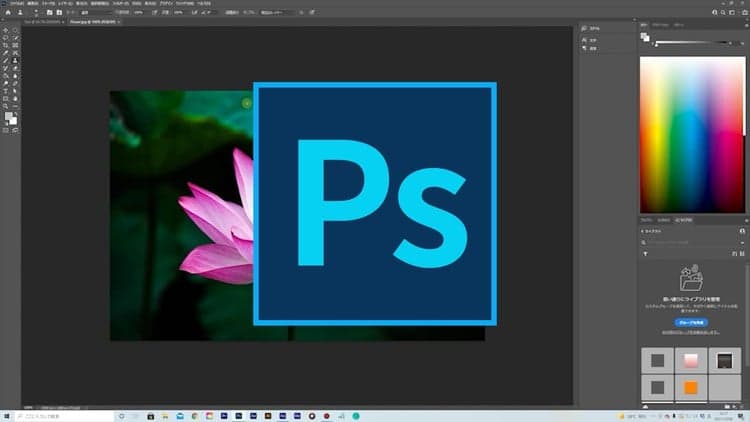Image resolution: width=750 pixels, height=422 pixels.
Task: Open the blend Mode dropdown in options bar
Action: (97, 12)
